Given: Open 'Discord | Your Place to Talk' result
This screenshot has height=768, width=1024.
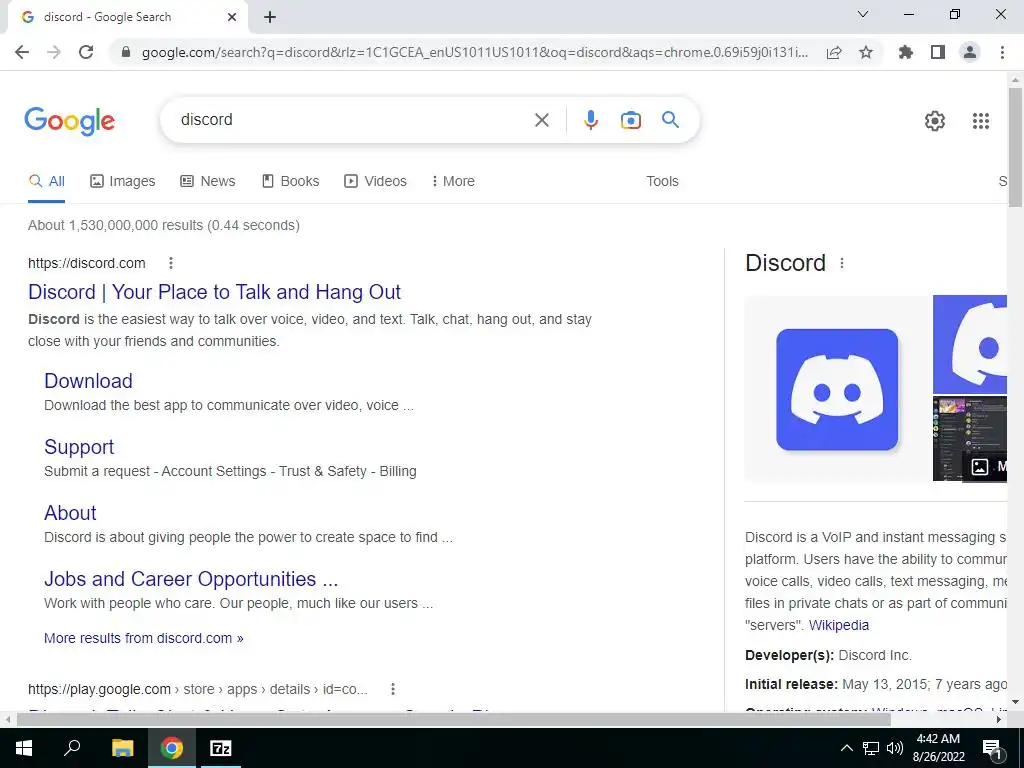Looking at the screenshot, I should tap(214, 292).
